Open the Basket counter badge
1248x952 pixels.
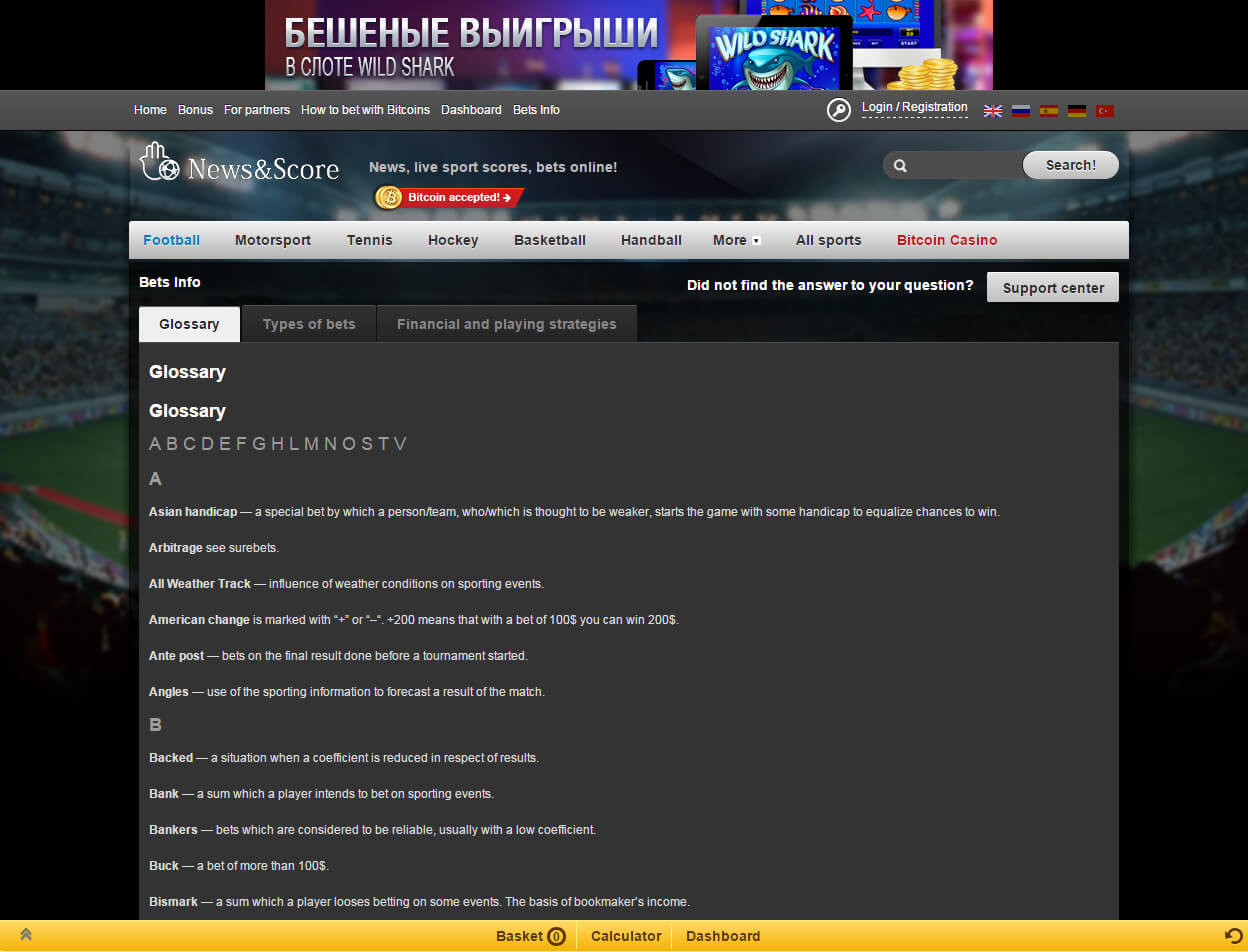[x=557, y=936]
